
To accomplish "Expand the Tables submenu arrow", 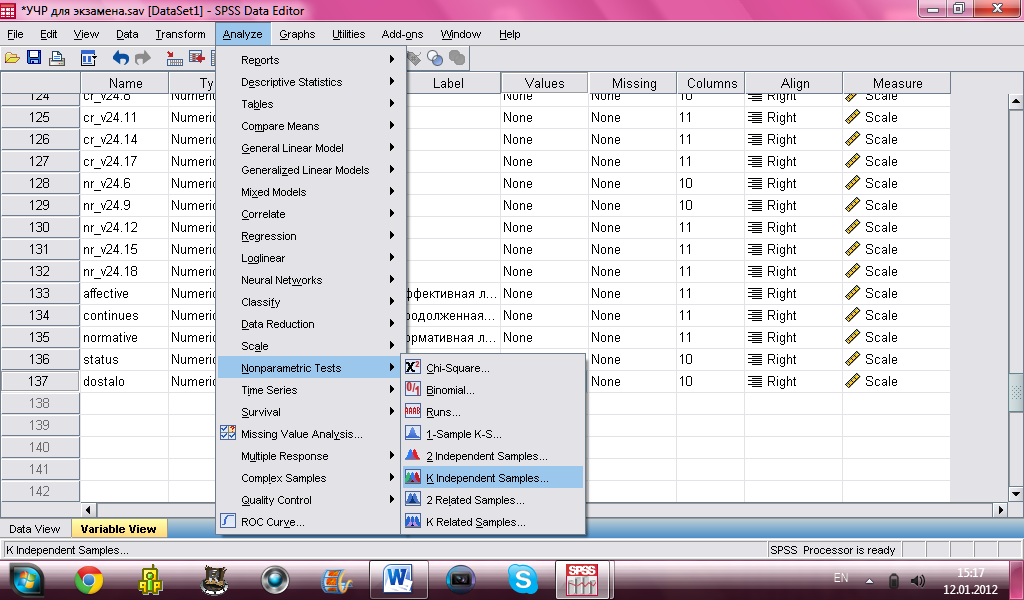I will 392,103.
